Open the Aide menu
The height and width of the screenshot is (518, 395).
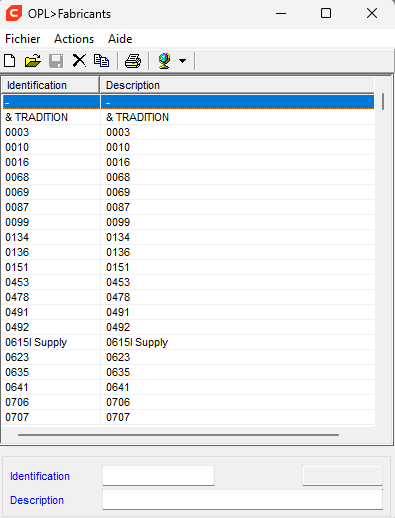click(120, 39)
